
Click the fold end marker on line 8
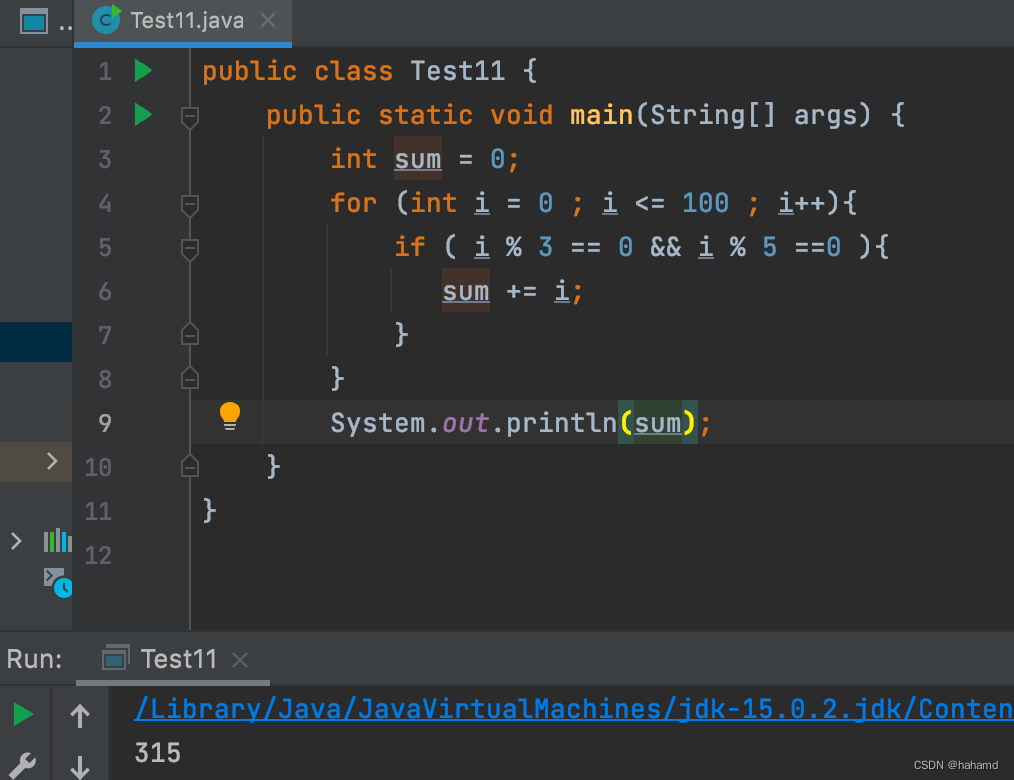point(189,378)
